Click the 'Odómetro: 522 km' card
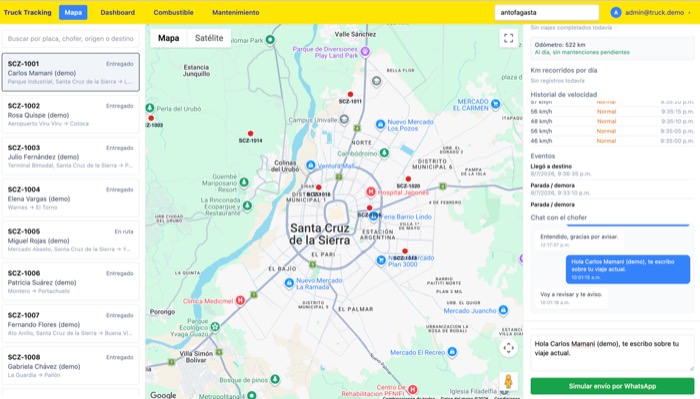Image resolution: width=700 pixels, height=399 pixels. click(x=612, y=48)
